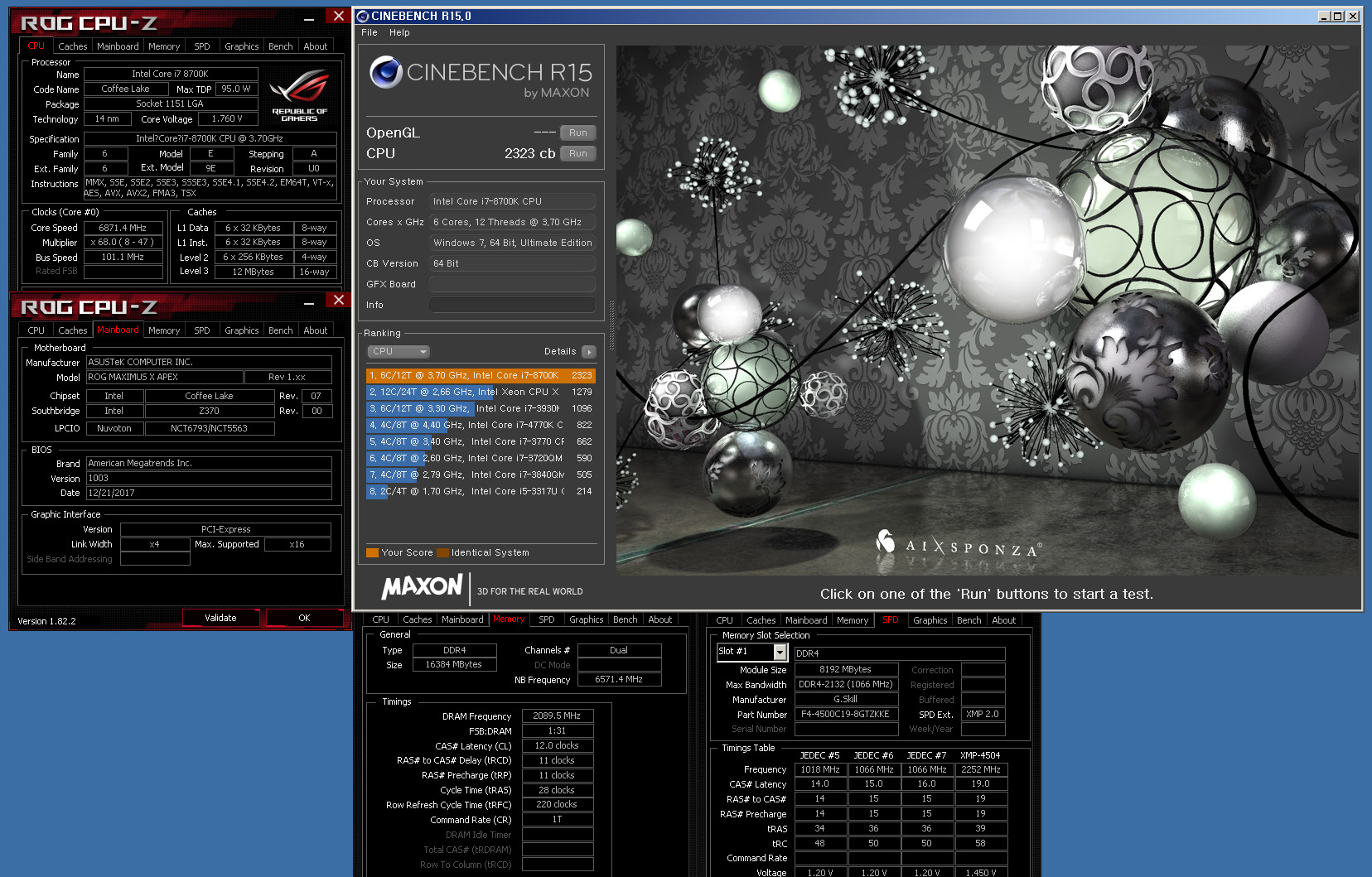Open Bench tab in Mainboard CPU-Z window
The width and height of the screenshot is (1372, 877).
(281, 330)
